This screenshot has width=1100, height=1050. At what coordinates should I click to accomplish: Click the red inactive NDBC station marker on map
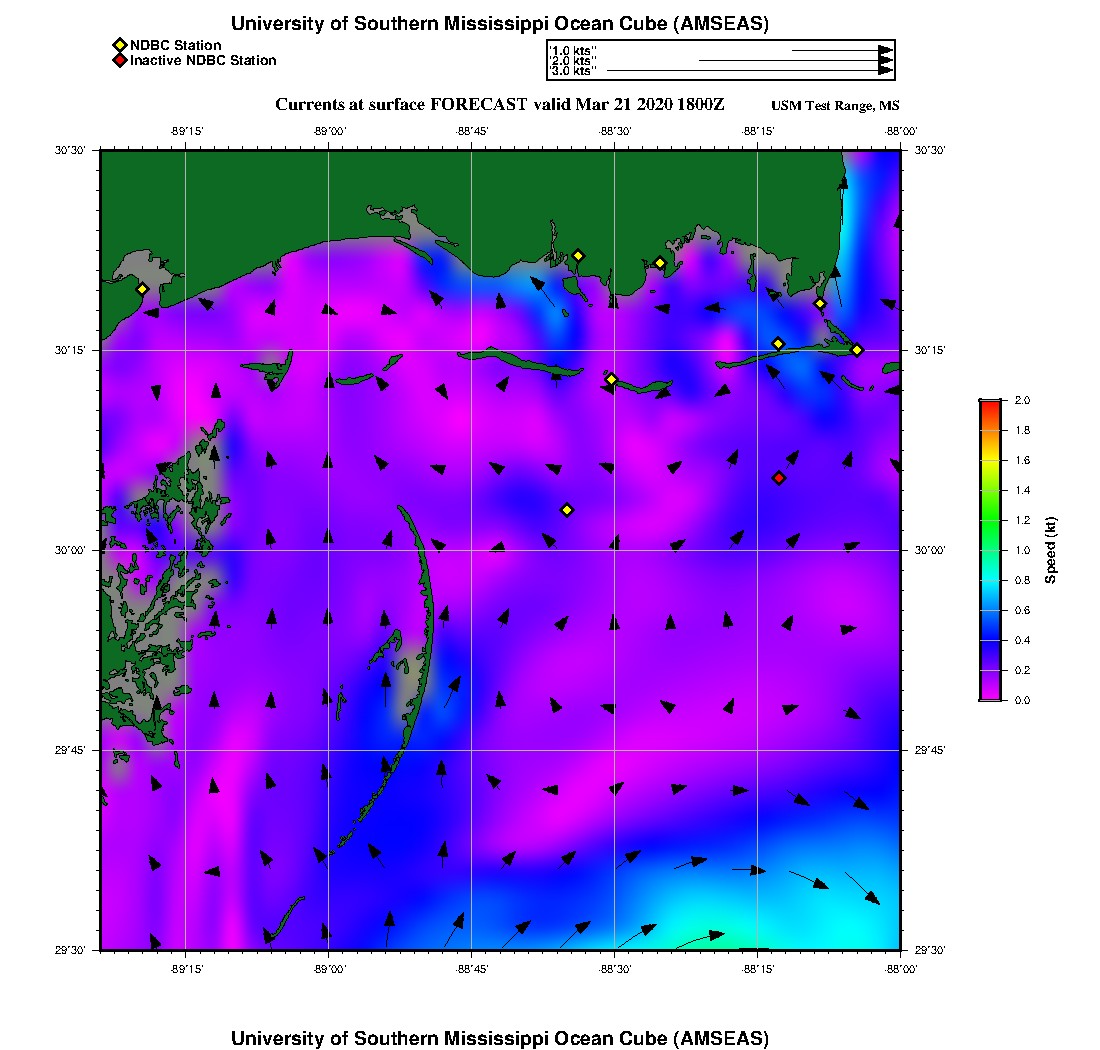pyautogui.click(x=779, y=478)
